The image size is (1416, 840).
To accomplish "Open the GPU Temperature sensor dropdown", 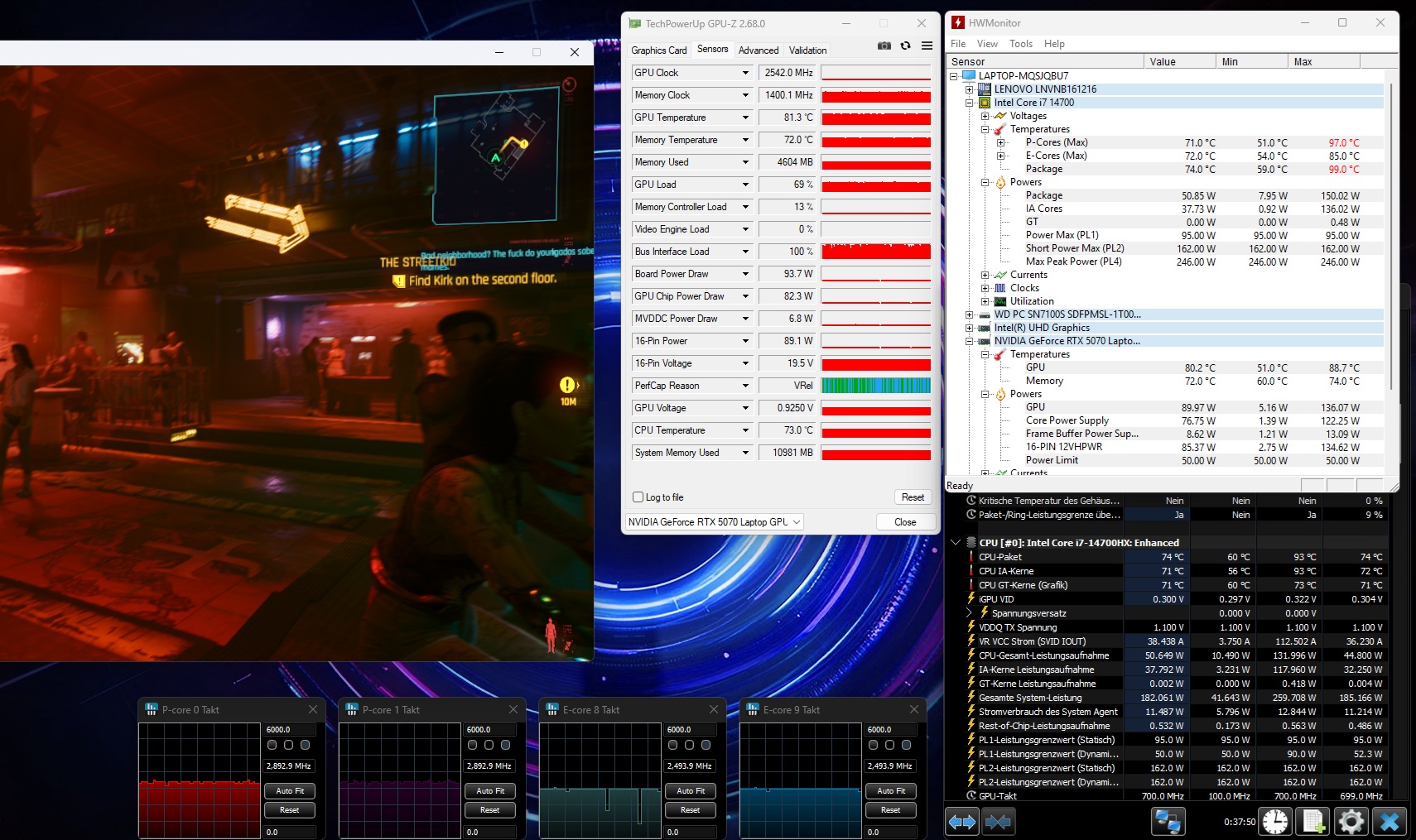I will pyautogui.click(x=745, y=118).
